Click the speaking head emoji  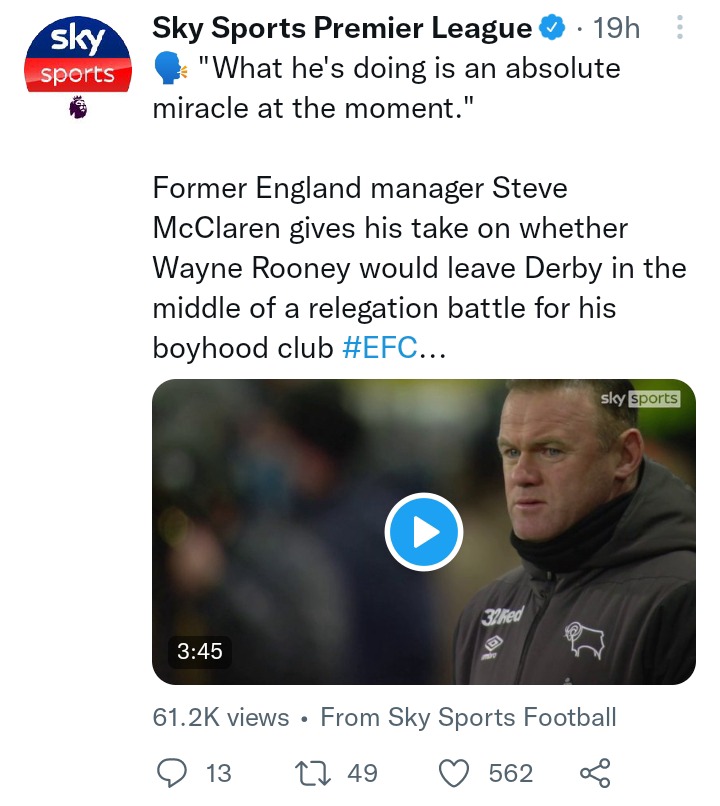click(170, 69)
